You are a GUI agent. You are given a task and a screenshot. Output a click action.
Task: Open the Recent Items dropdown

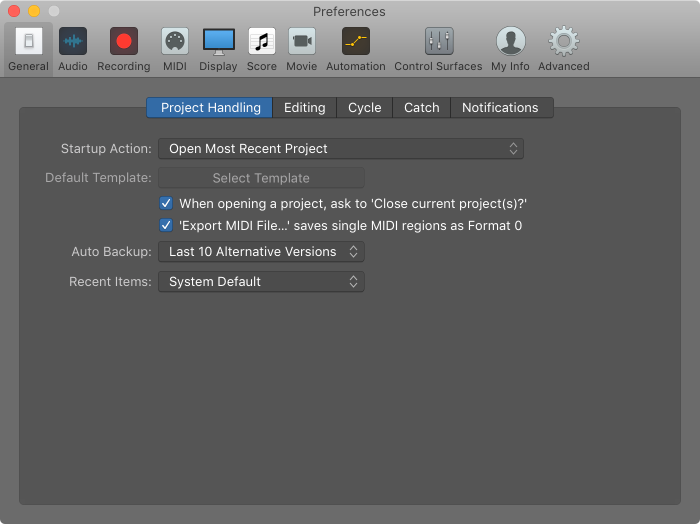click(x=261, y=282)
